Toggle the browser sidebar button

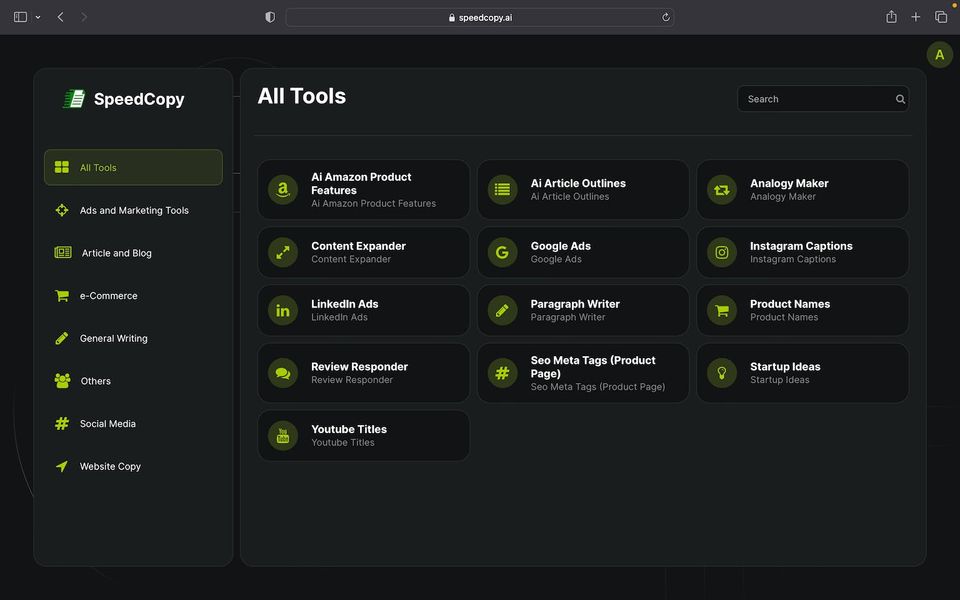pos(20,17)
